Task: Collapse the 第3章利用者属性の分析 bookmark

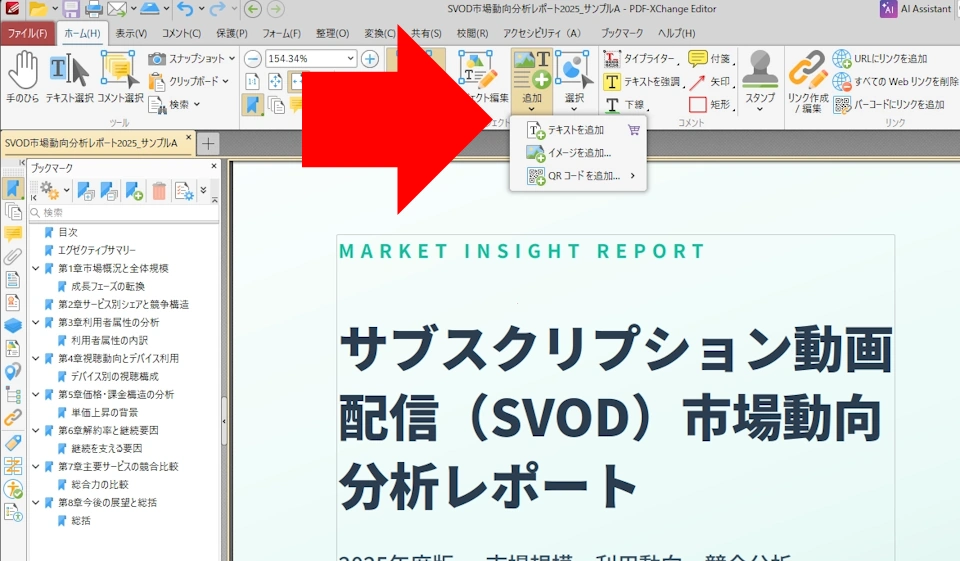Action: pyautogui.click(x=36, y=323)
